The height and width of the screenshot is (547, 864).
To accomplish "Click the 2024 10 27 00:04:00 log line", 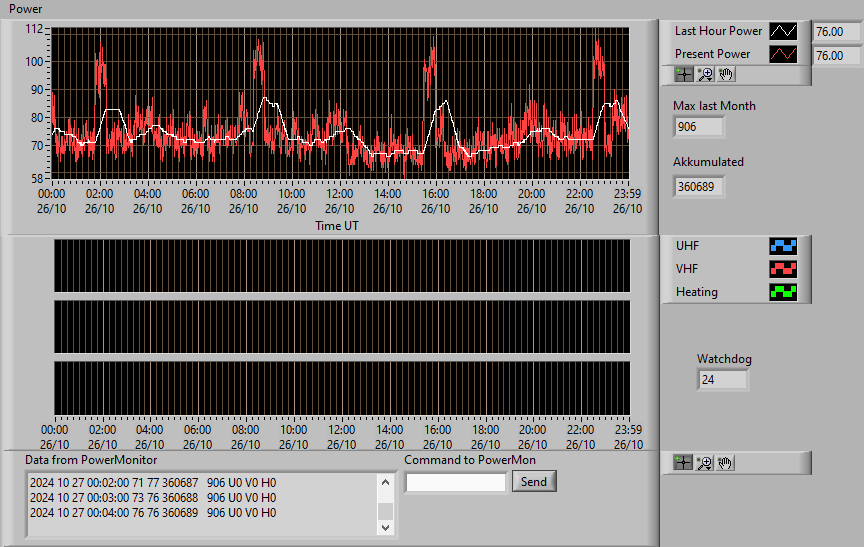I will [153, 513].
